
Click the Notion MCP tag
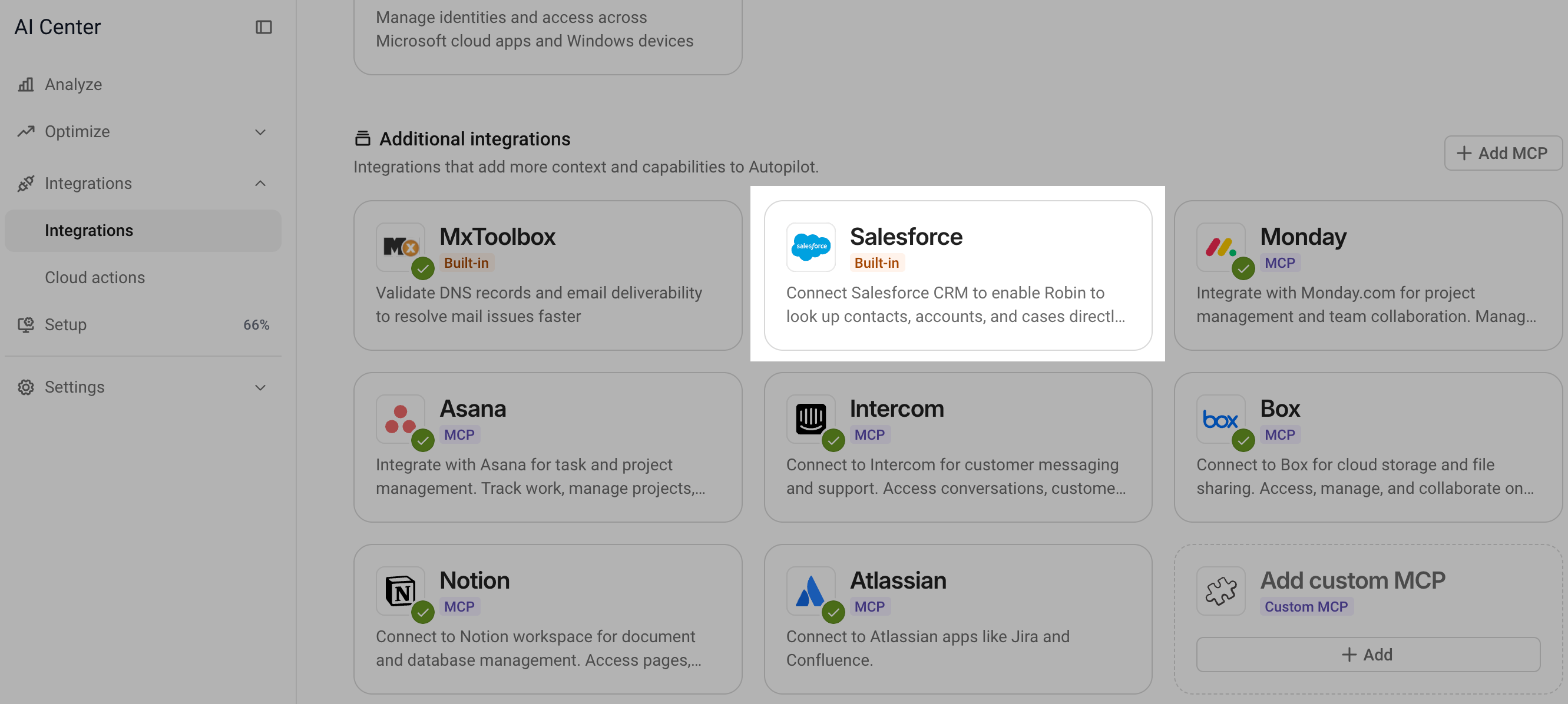[x=459, y=607]
